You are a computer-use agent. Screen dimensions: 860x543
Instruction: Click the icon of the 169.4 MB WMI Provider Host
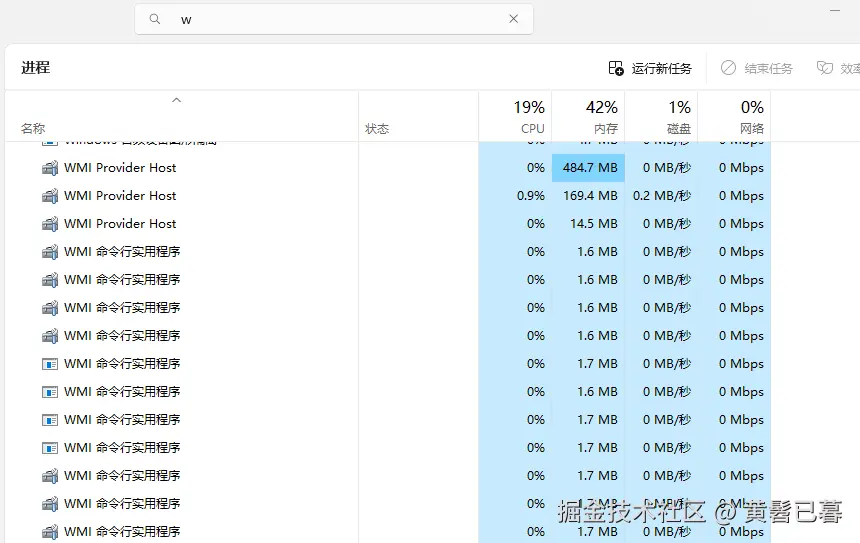[50, 196]
